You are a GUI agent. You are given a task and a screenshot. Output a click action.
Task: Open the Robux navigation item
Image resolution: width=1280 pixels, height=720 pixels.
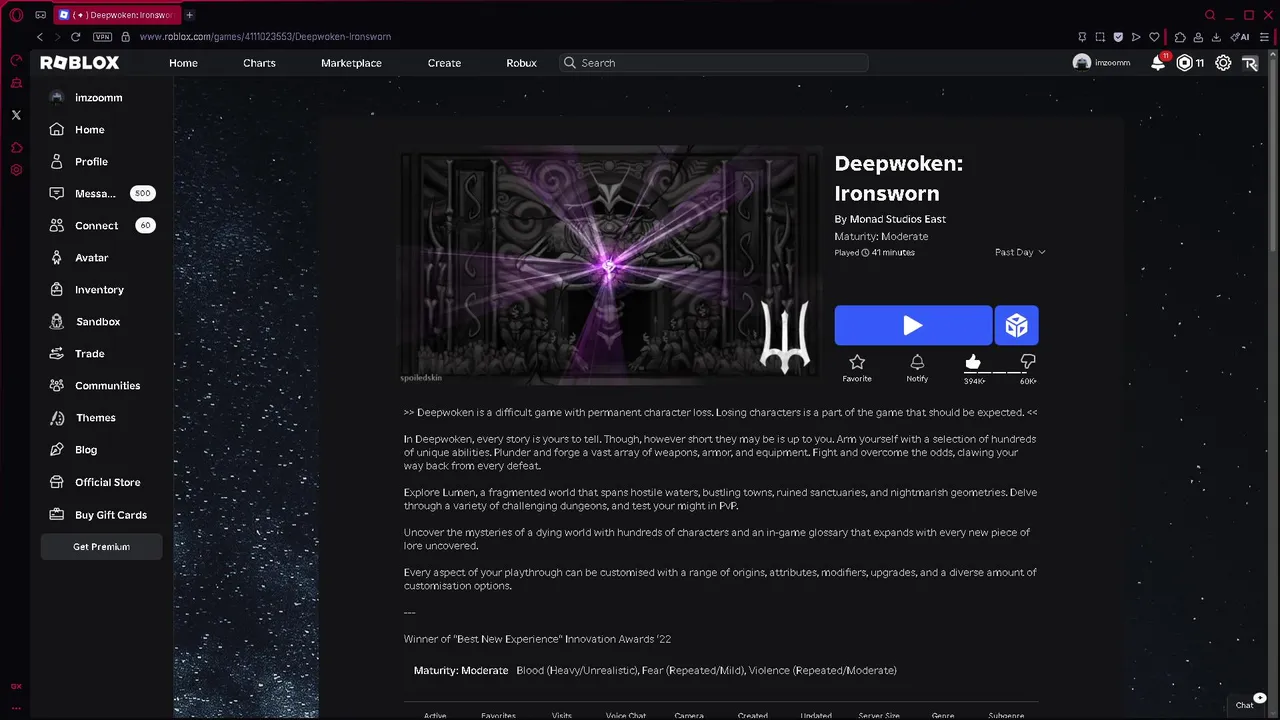coord(521,63)
